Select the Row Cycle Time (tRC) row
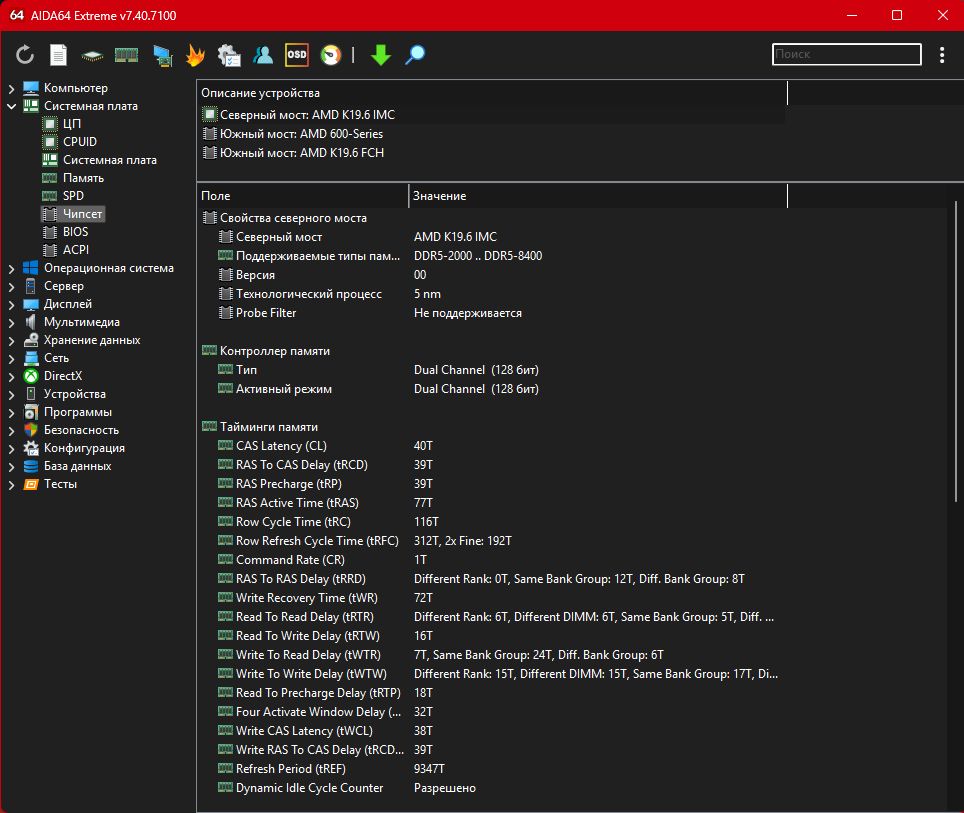 [x=492, y=522]
